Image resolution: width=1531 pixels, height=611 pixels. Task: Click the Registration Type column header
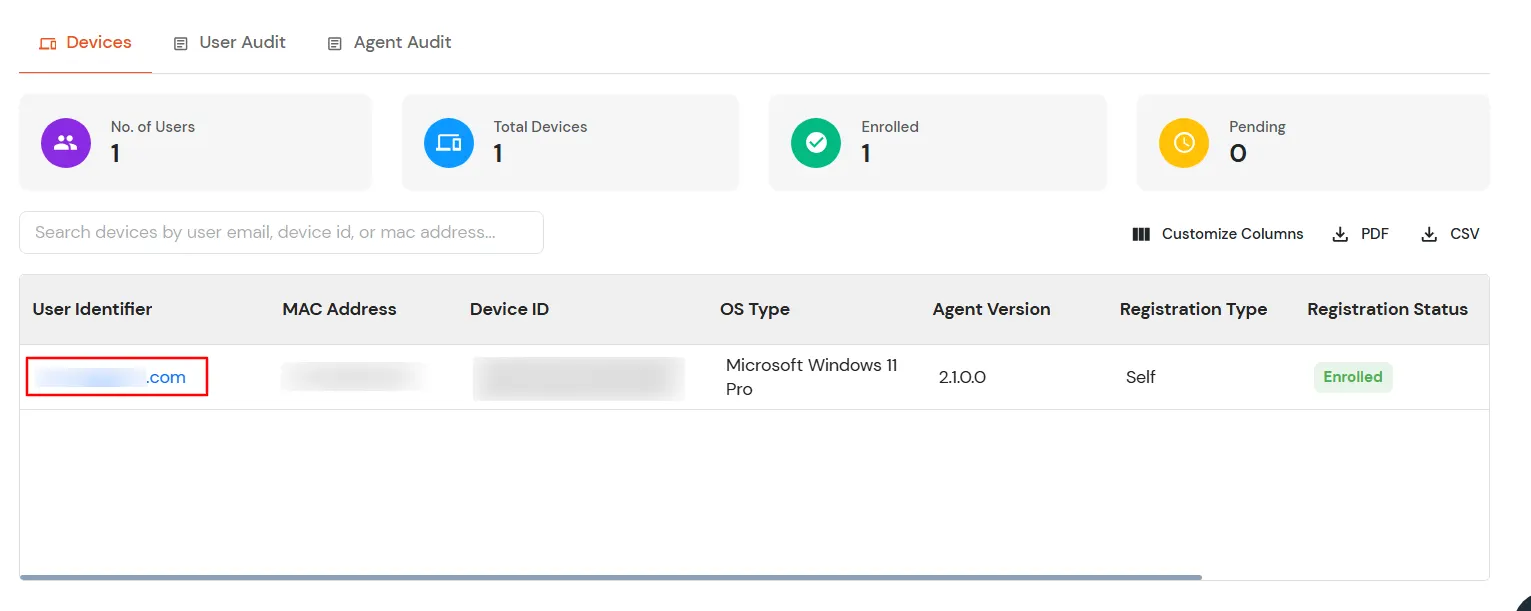(1193, 309)
